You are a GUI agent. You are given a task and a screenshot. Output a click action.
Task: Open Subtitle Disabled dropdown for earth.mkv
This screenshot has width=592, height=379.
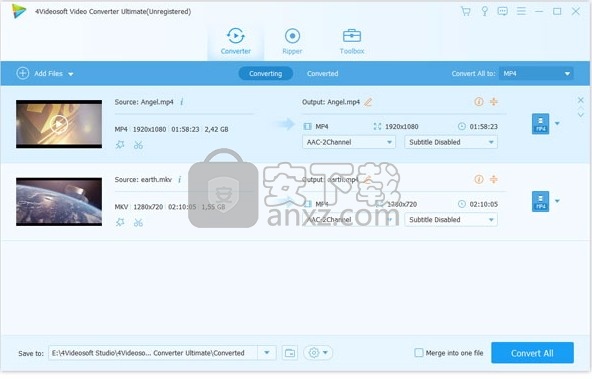click(451, 220)
